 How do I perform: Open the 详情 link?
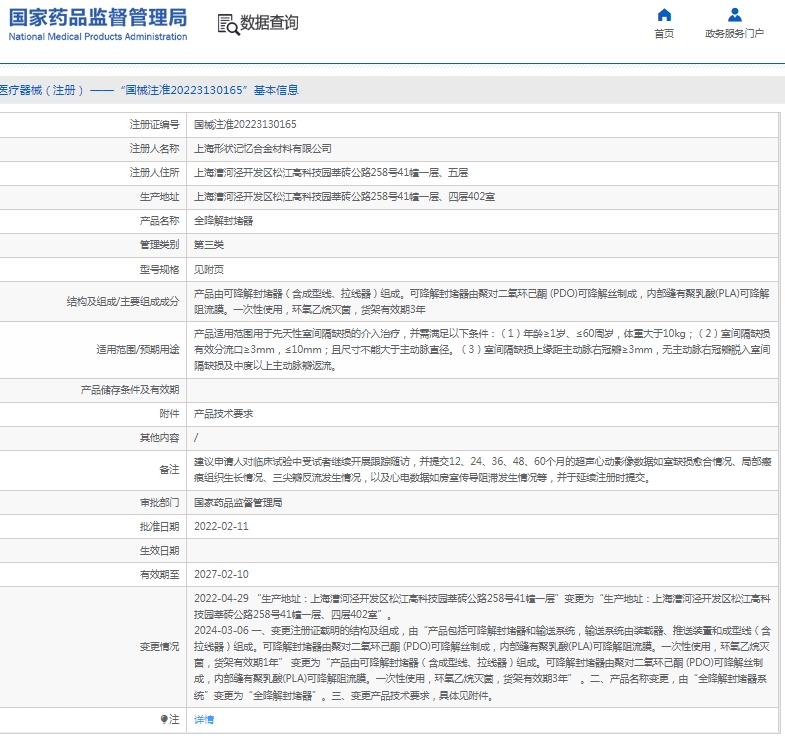click(x=204, y=719)
